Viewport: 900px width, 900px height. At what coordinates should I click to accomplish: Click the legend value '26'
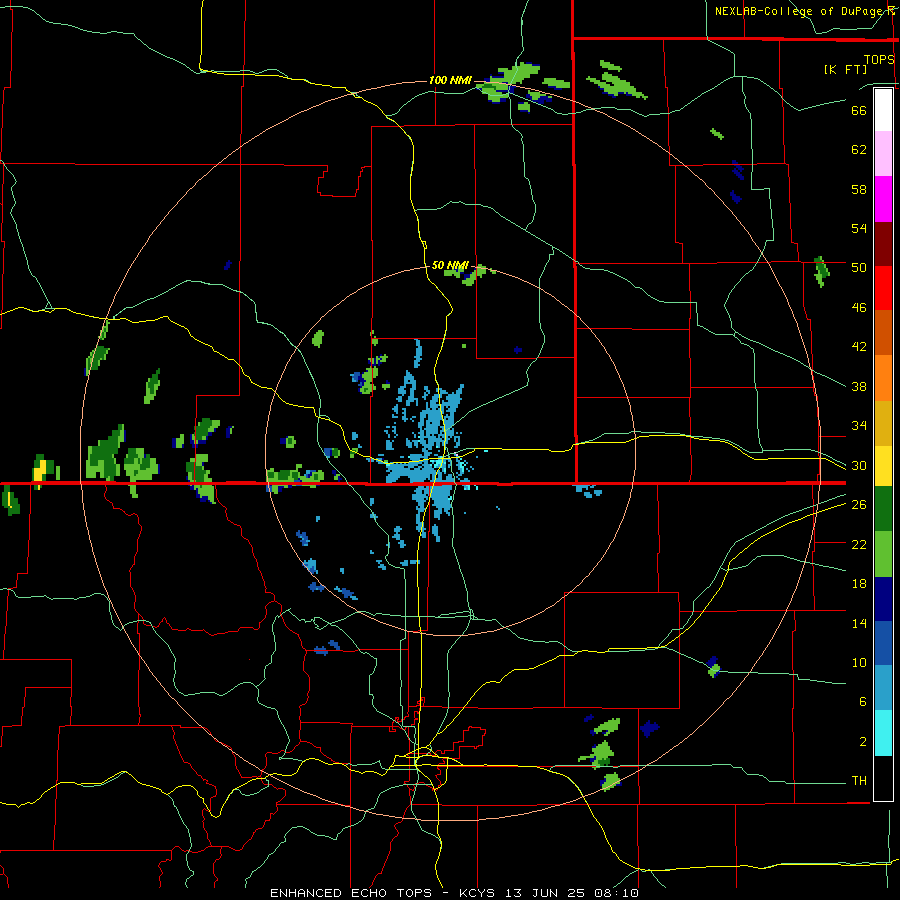pyautogui.click(x=859, y=505)
